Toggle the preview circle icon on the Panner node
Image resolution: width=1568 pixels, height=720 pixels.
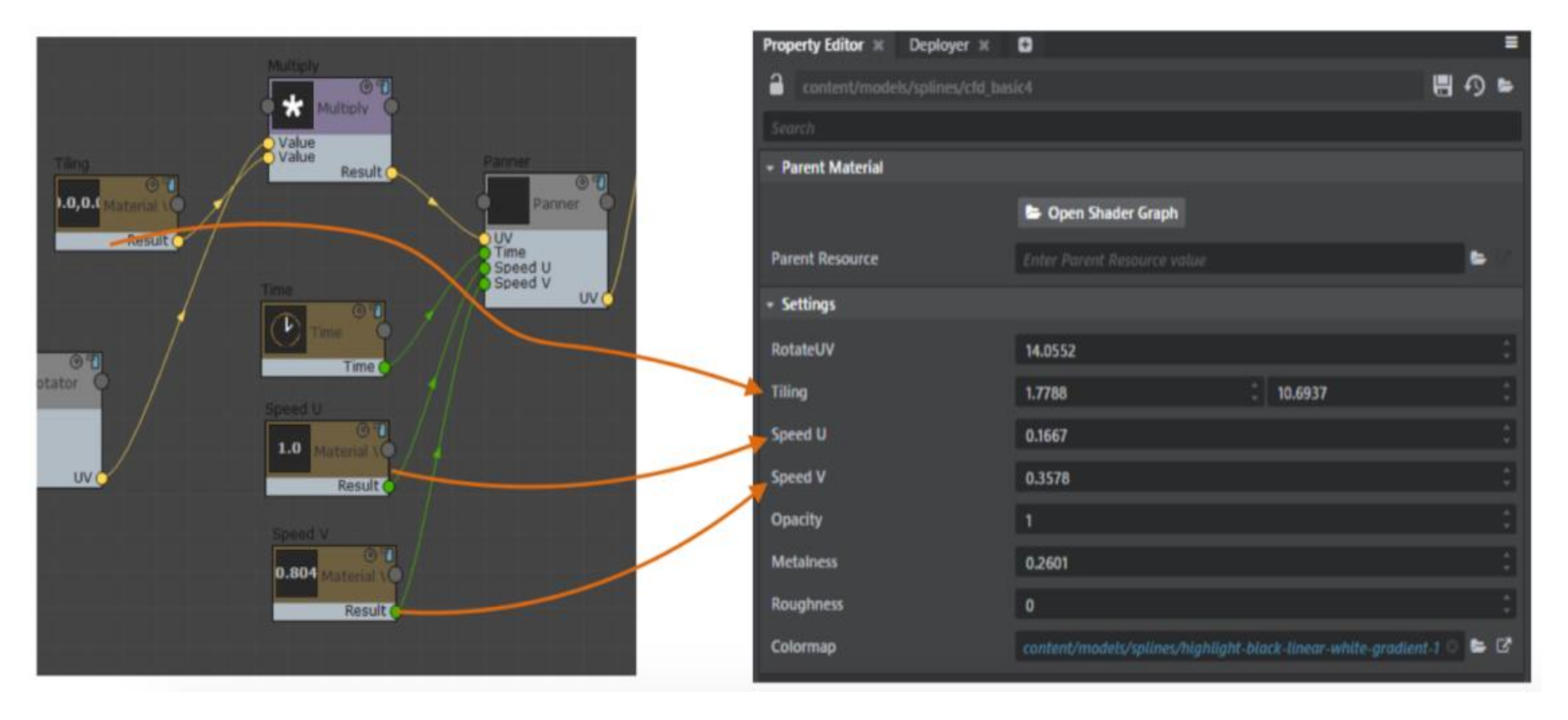coord(582,182)
